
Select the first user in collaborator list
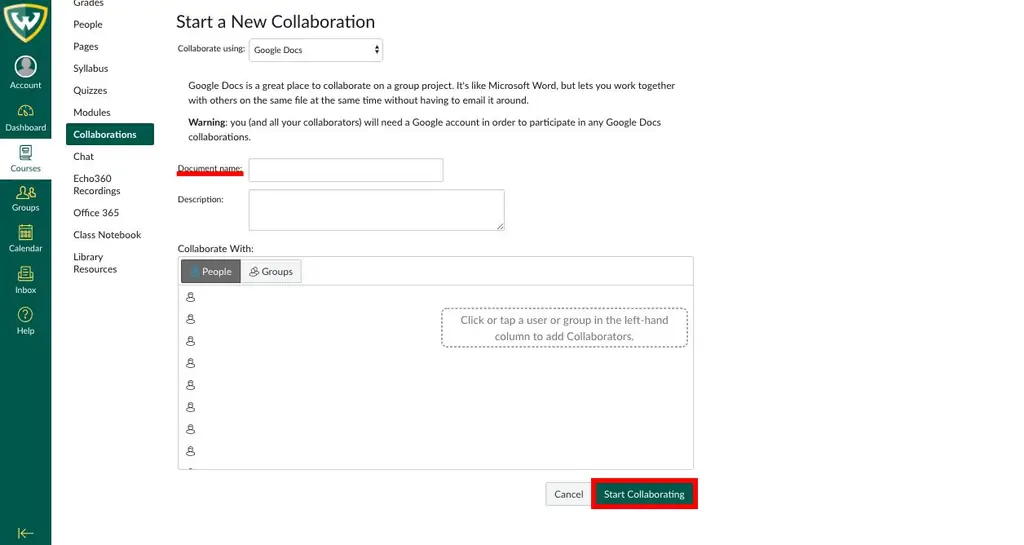pyautogui.click(x=191, y=297)
